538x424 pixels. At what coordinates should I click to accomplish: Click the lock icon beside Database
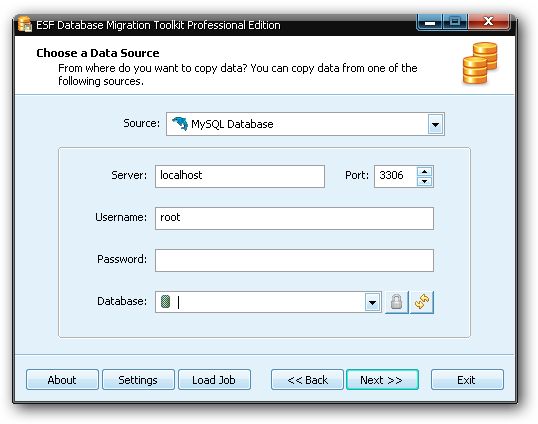click(397, 302)
